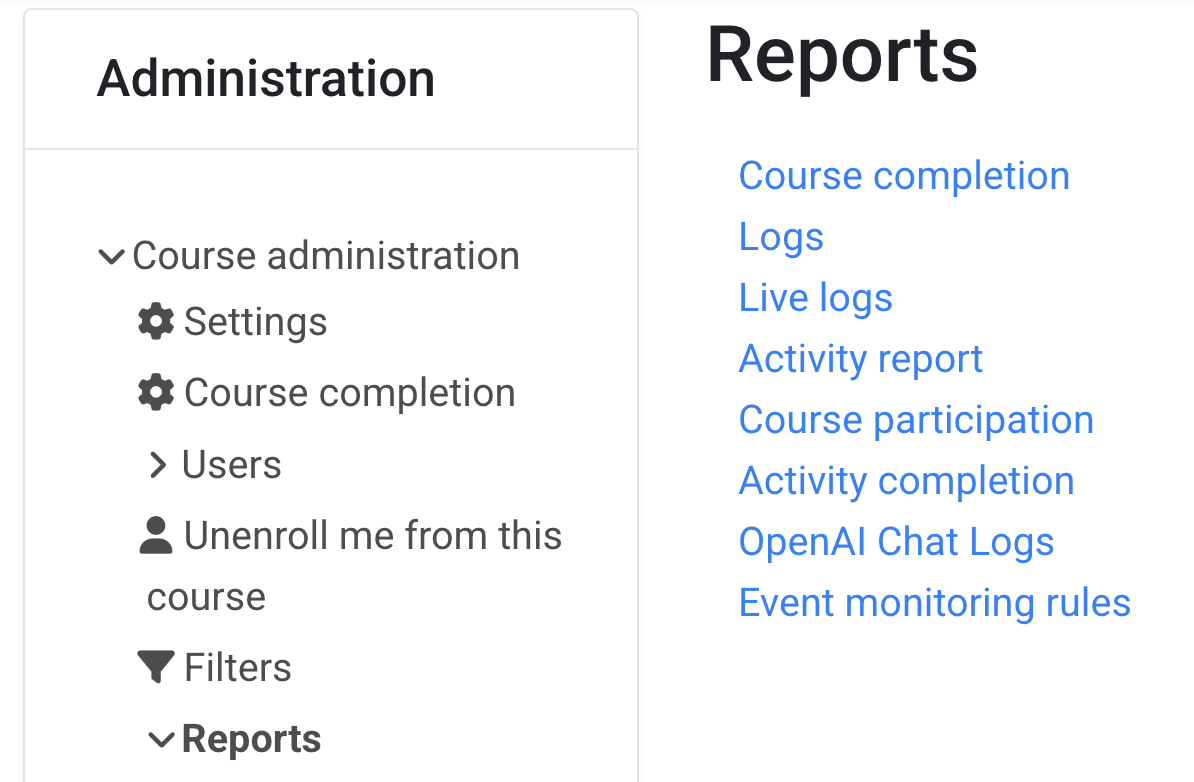The width and height of the screenshot is (1194, 782).
Task: Open the Live logs report
Action: (815, 297)
